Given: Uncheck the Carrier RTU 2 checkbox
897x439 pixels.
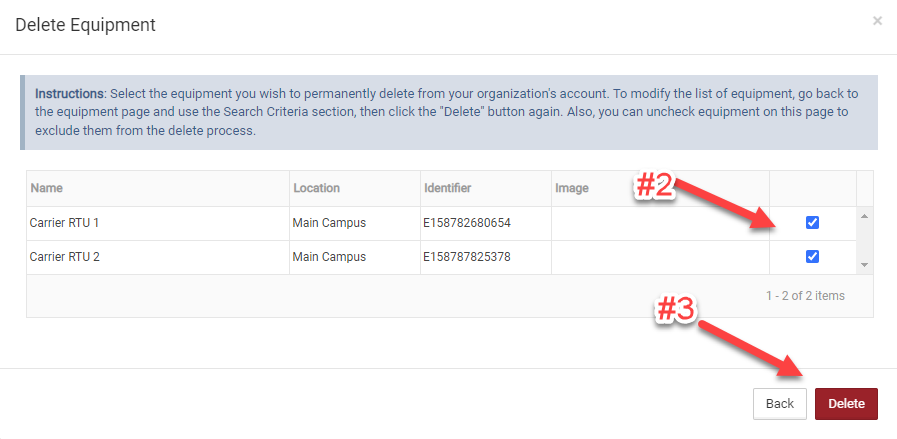Looking at the screenshot, I should point(812,257).
